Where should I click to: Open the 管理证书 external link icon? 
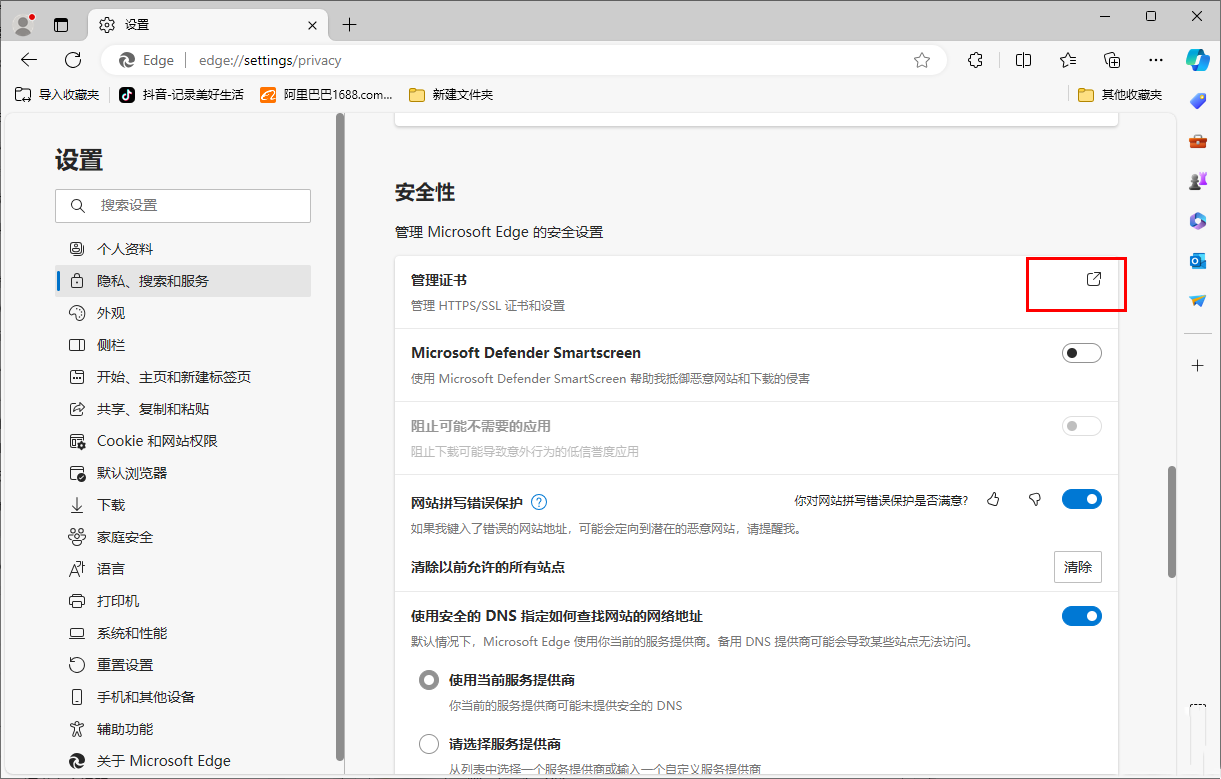(x=1094, y=280)
